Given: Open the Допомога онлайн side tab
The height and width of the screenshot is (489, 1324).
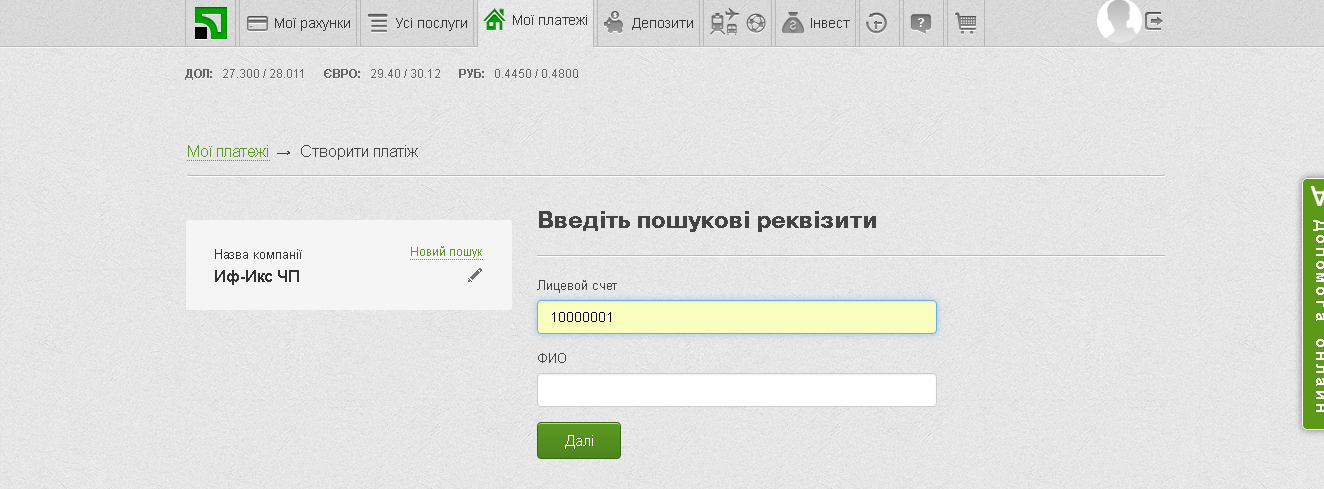Looking at the screenshot, I should point(1313,304).
